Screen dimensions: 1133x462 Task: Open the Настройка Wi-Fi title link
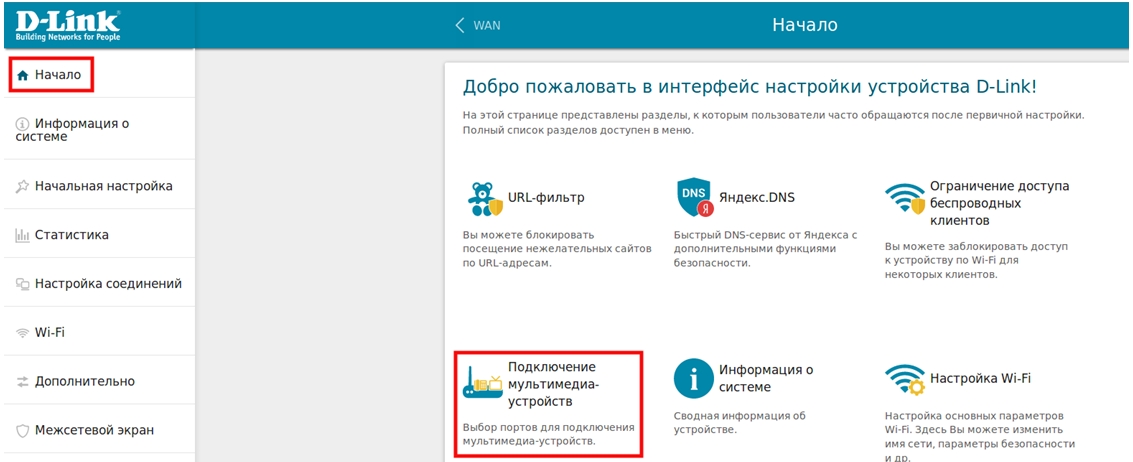[x=980, y=379]
